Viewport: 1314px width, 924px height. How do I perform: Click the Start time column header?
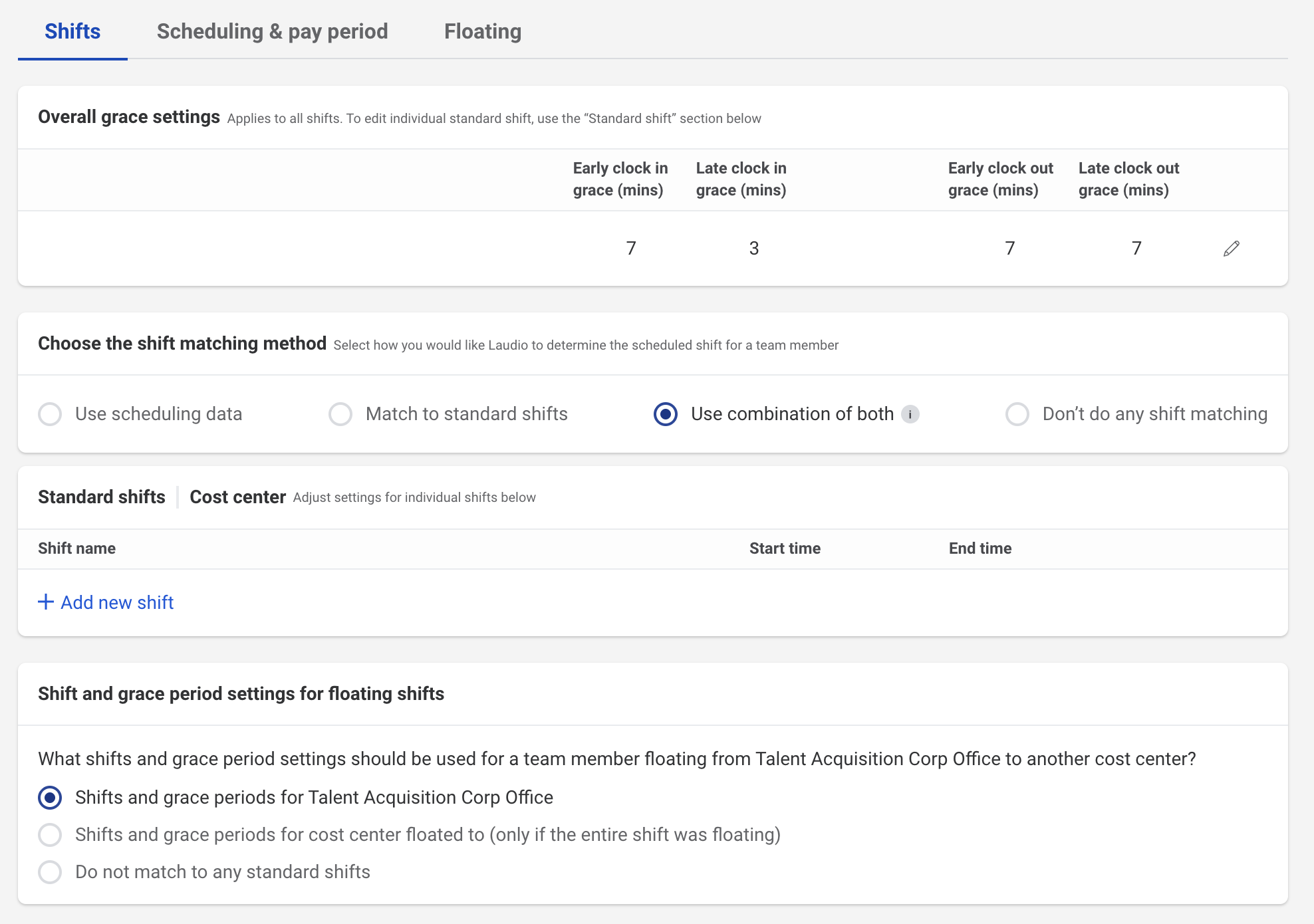(785, 548)
